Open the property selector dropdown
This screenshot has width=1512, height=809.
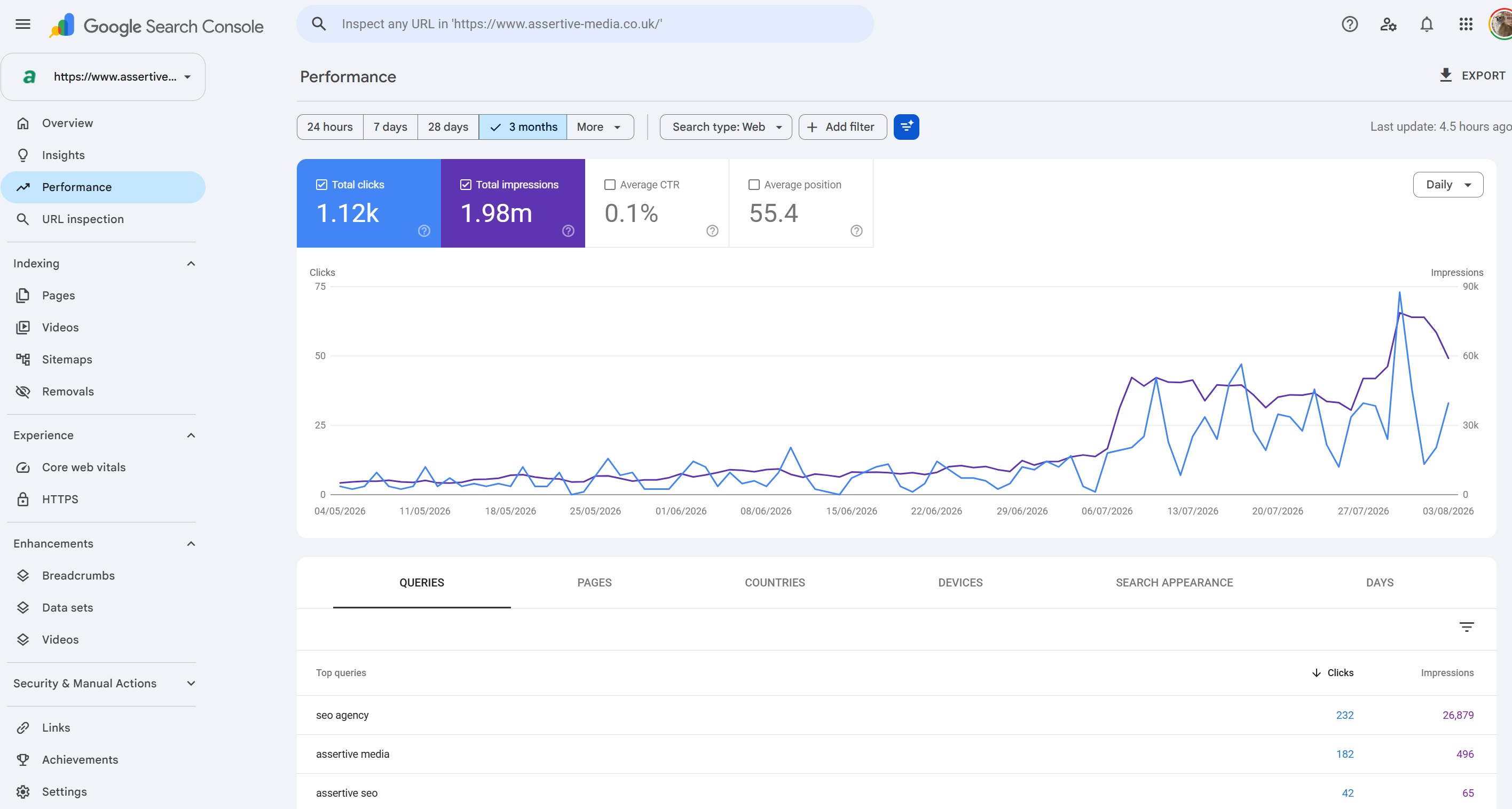(x=103, y=77)
